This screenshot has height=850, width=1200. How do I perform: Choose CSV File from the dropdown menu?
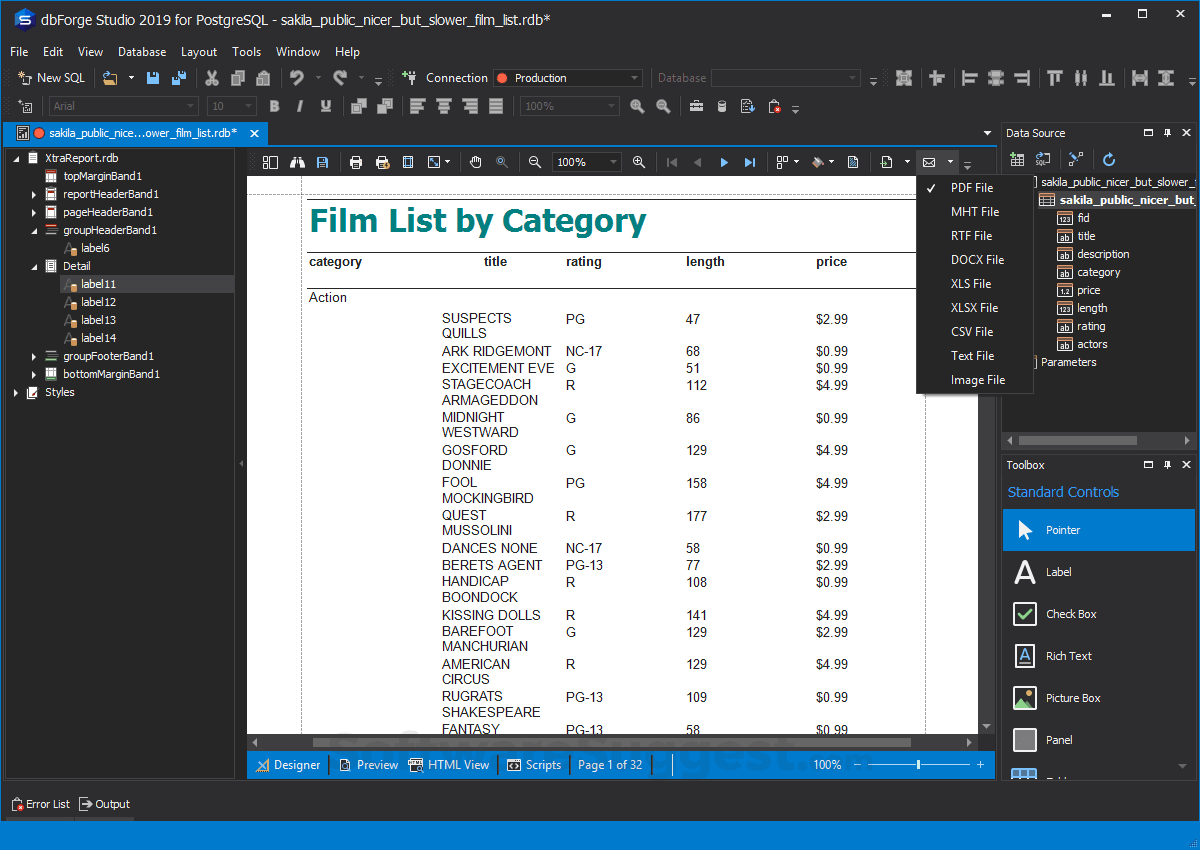click(971, 332)
